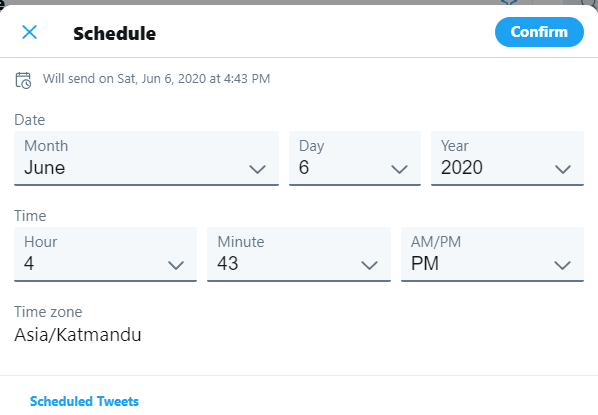Screen dimensions: 598x415
Task: Click the Asia/Katmandu time zone text
Action: click(78, 335)
